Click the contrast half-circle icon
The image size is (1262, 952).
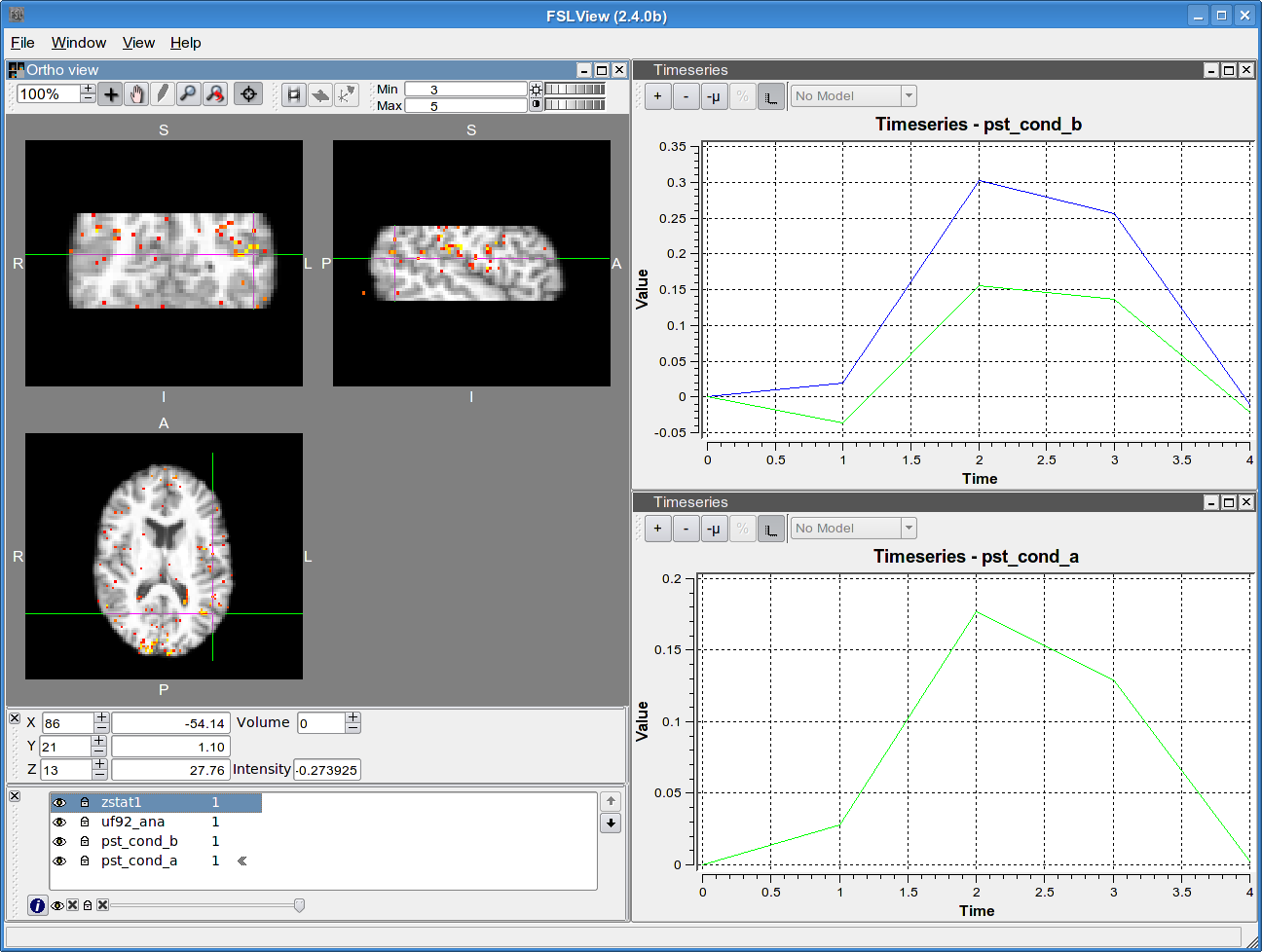(x=536, y=104)
